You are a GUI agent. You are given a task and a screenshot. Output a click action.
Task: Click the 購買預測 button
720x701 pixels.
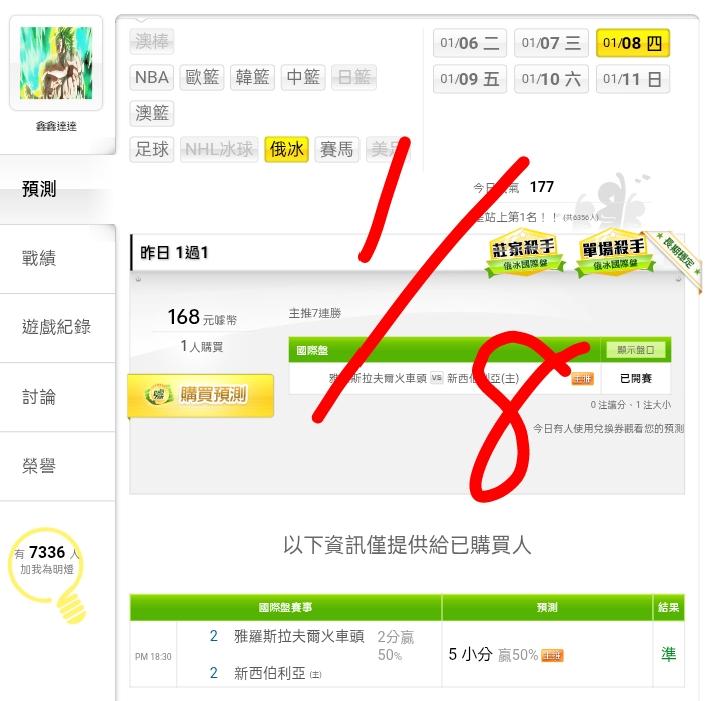[201, 395]
